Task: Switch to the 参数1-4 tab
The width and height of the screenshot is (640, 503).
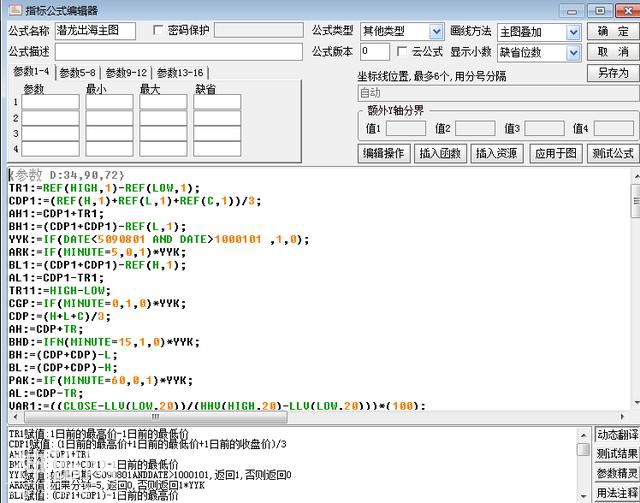Action: coord(31,72)
